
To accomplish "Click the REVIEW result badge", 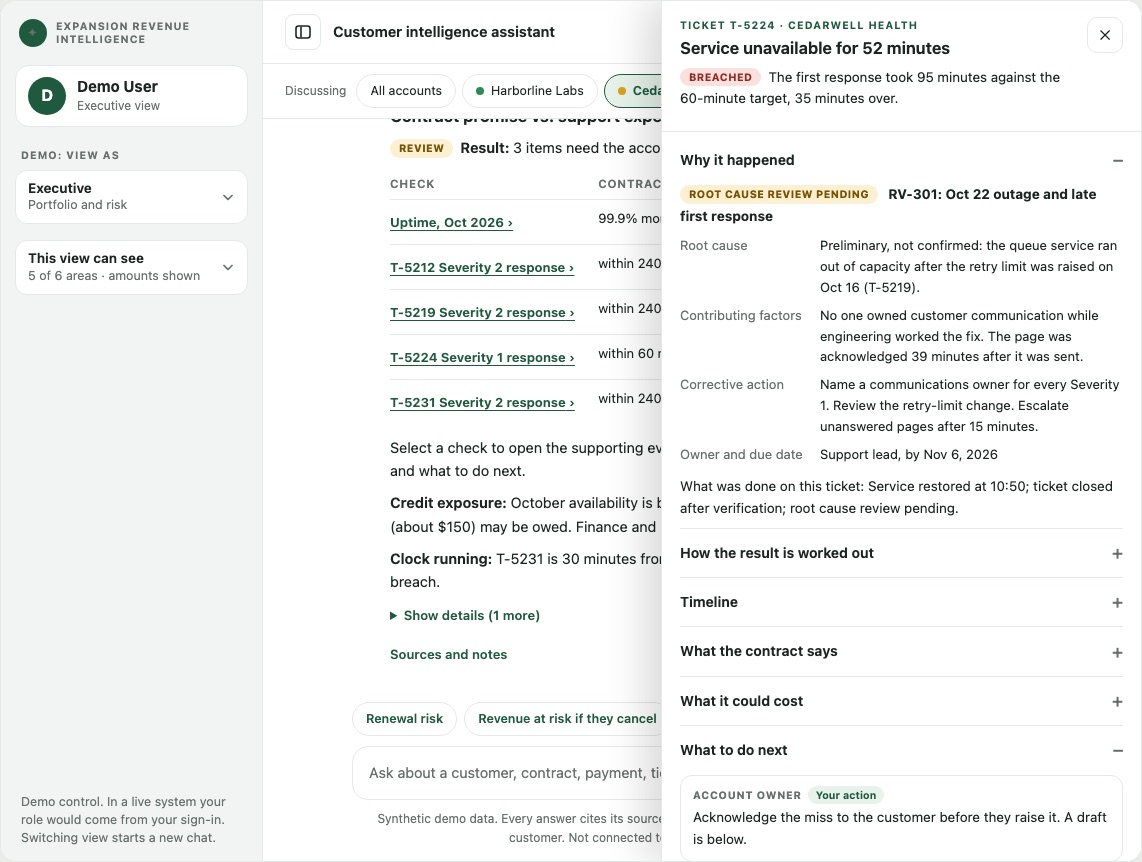I will pyautogui.click(x=421, y=149).
